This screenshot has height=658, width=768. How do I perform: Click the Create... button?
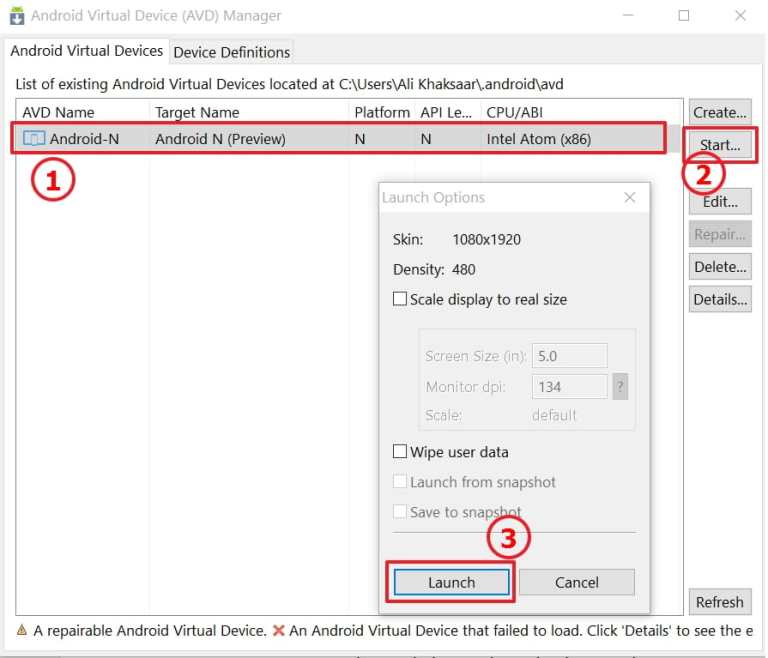(720, 112)
